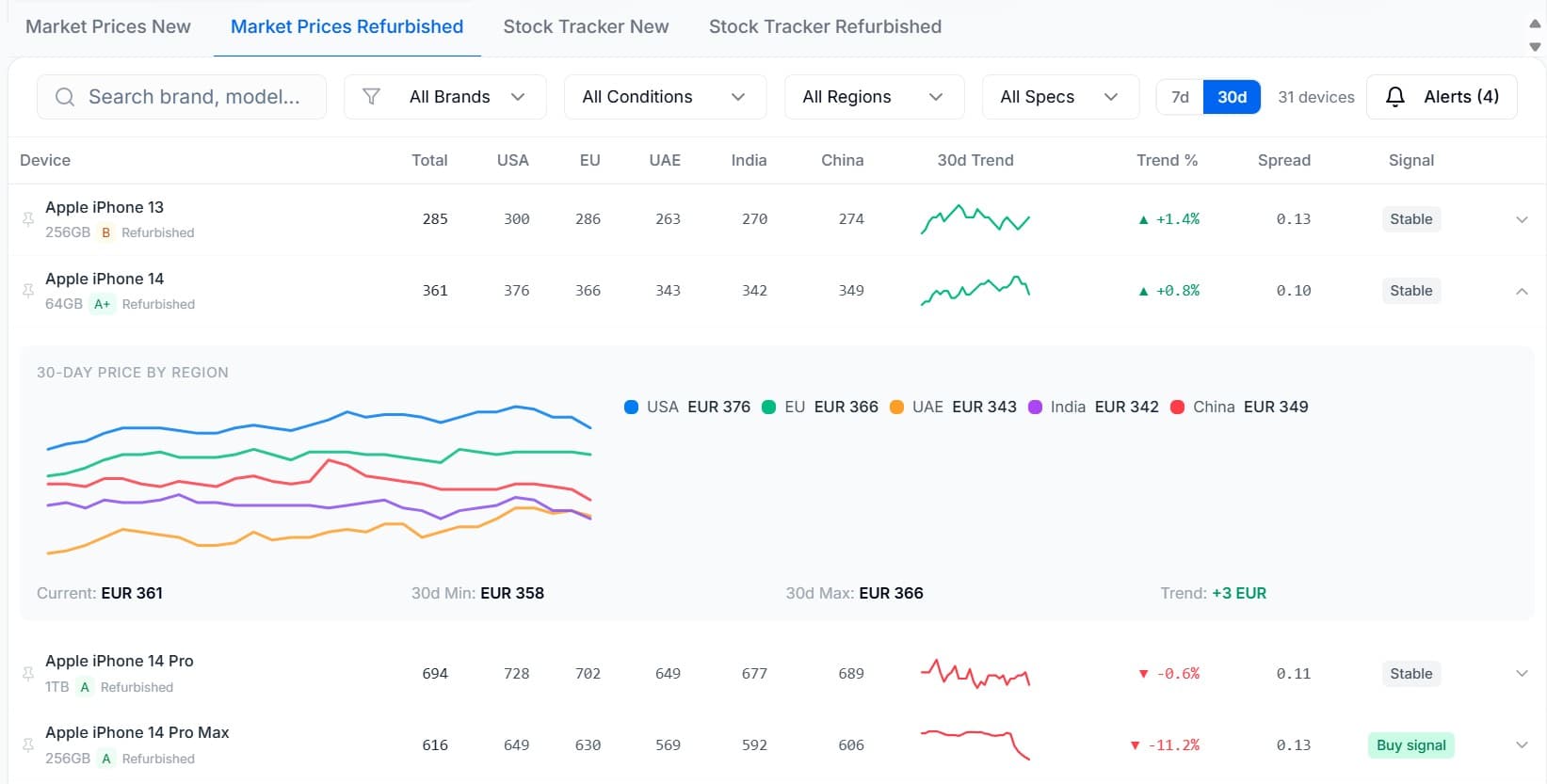
Task: Click 'Trend: +3 EUR' value
Action: (1213, 593)
